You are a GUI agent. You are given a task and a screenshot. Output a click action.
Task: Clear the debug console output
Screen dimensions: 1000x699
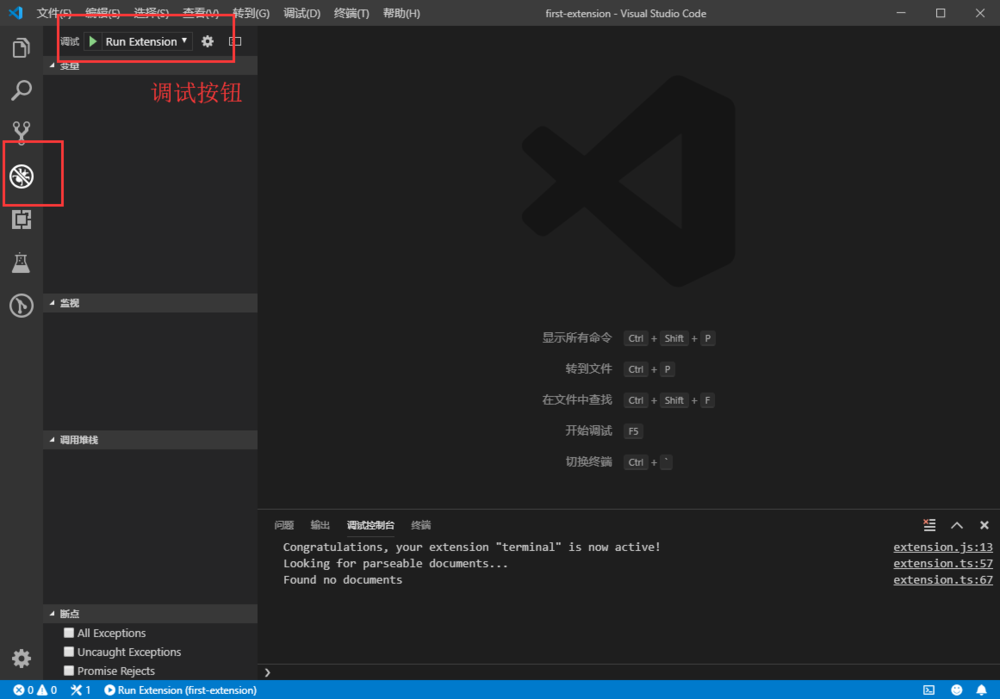(x=929, y=525)
